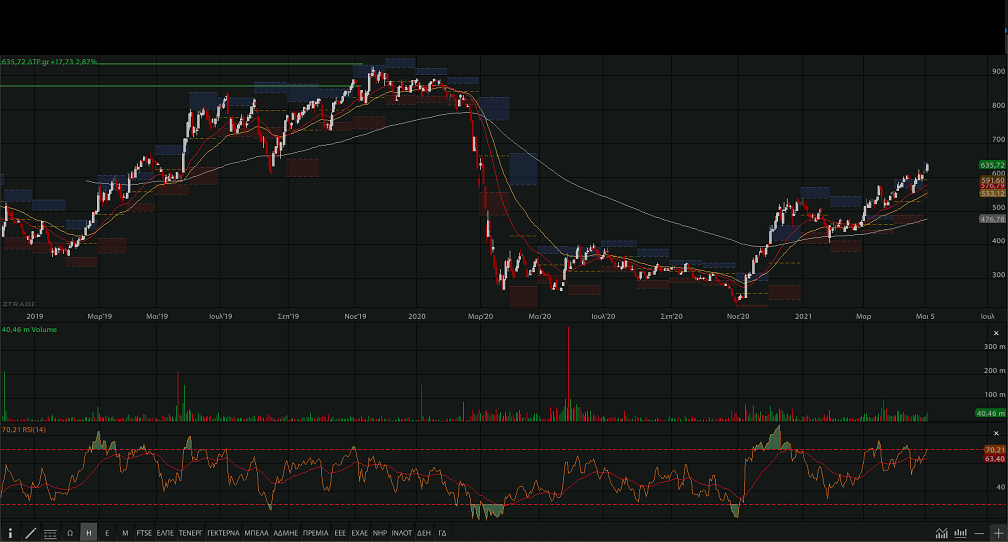This screenshot has width=1008, height=542.
Task: Close the RSI(14) indicator panel
Action: click(995, 433)
